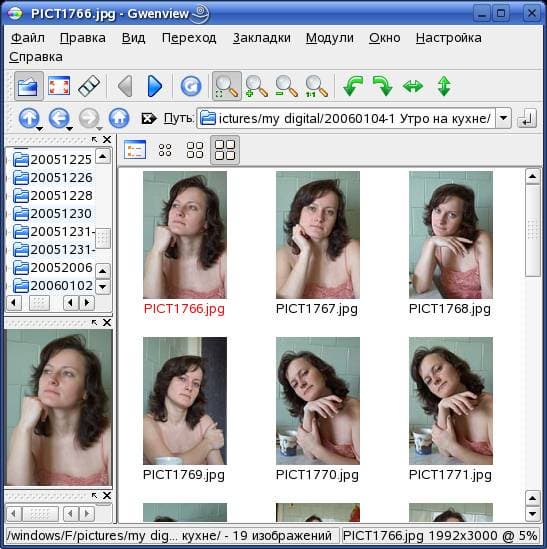Open thumbnail PICT1768.jpg
Screen dimensions: 547x549
pos(451,235)
